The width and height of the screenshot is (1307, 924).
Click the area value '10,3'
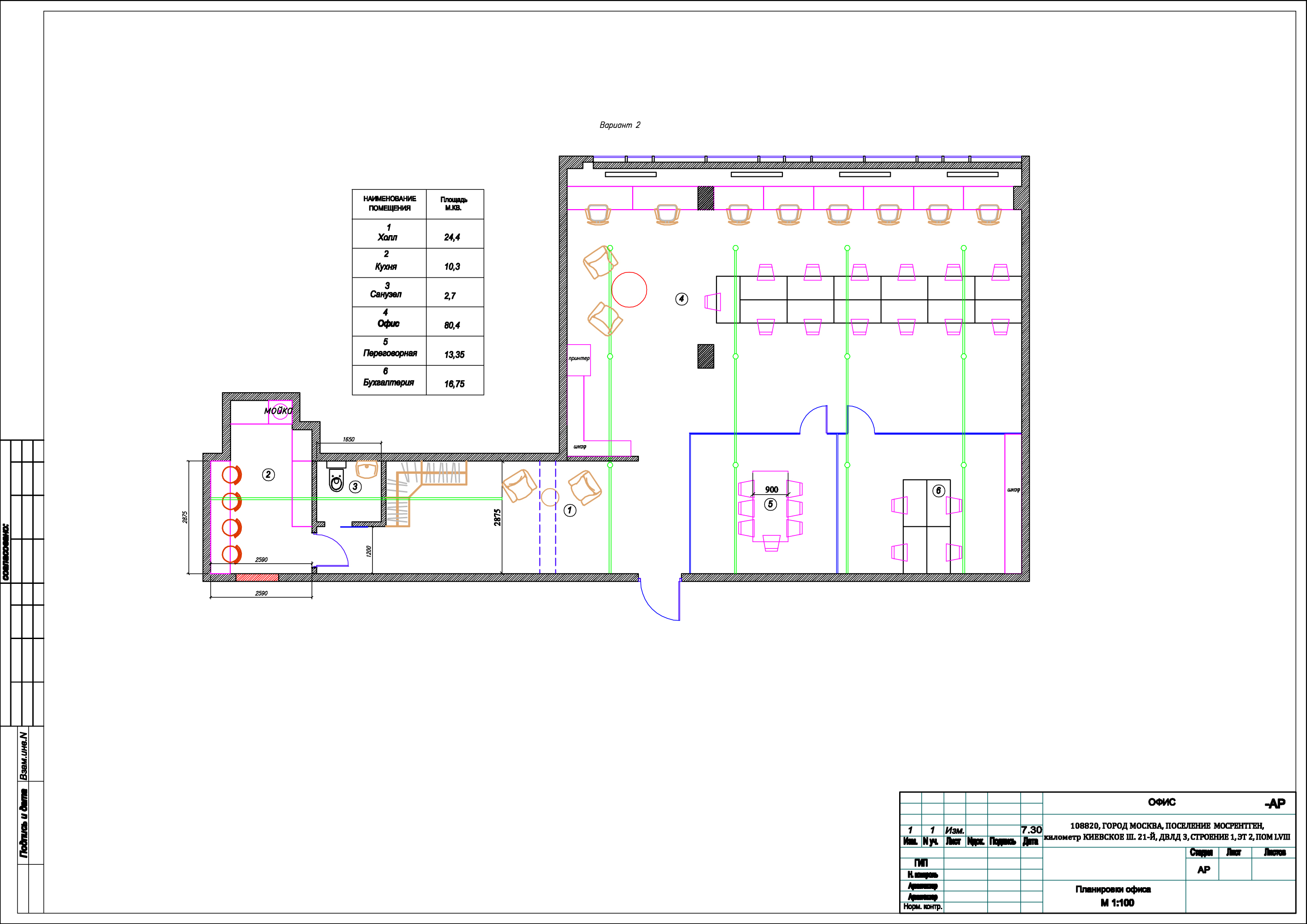[452, 267]
